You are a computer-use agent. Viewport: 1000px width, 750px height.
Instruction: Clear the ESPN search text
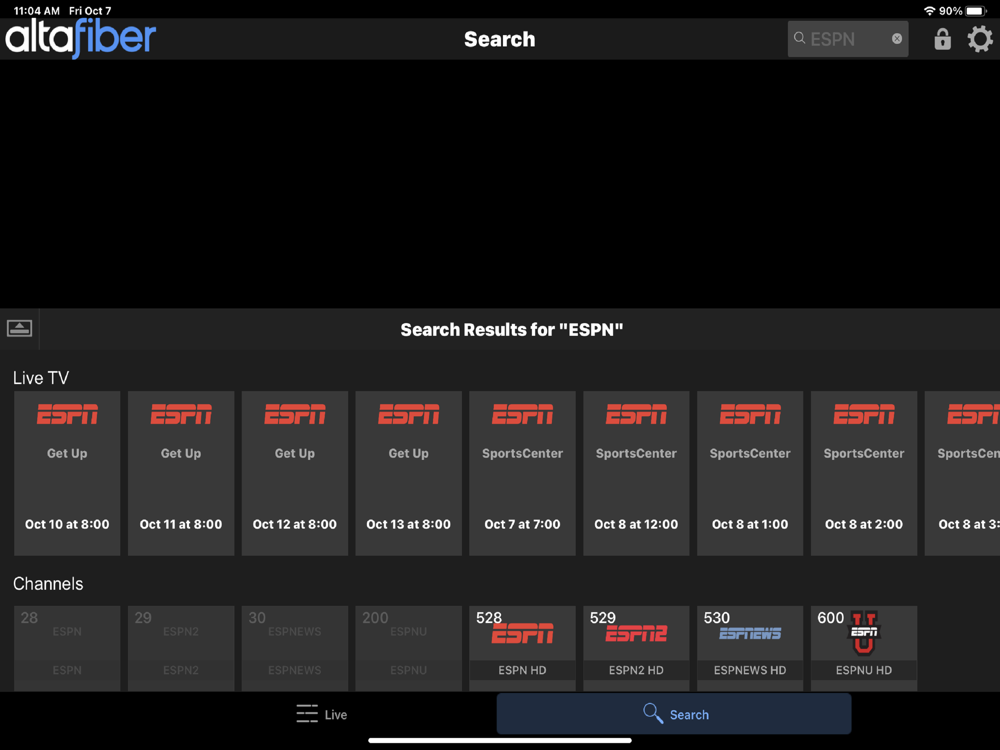tap(897, 38)
